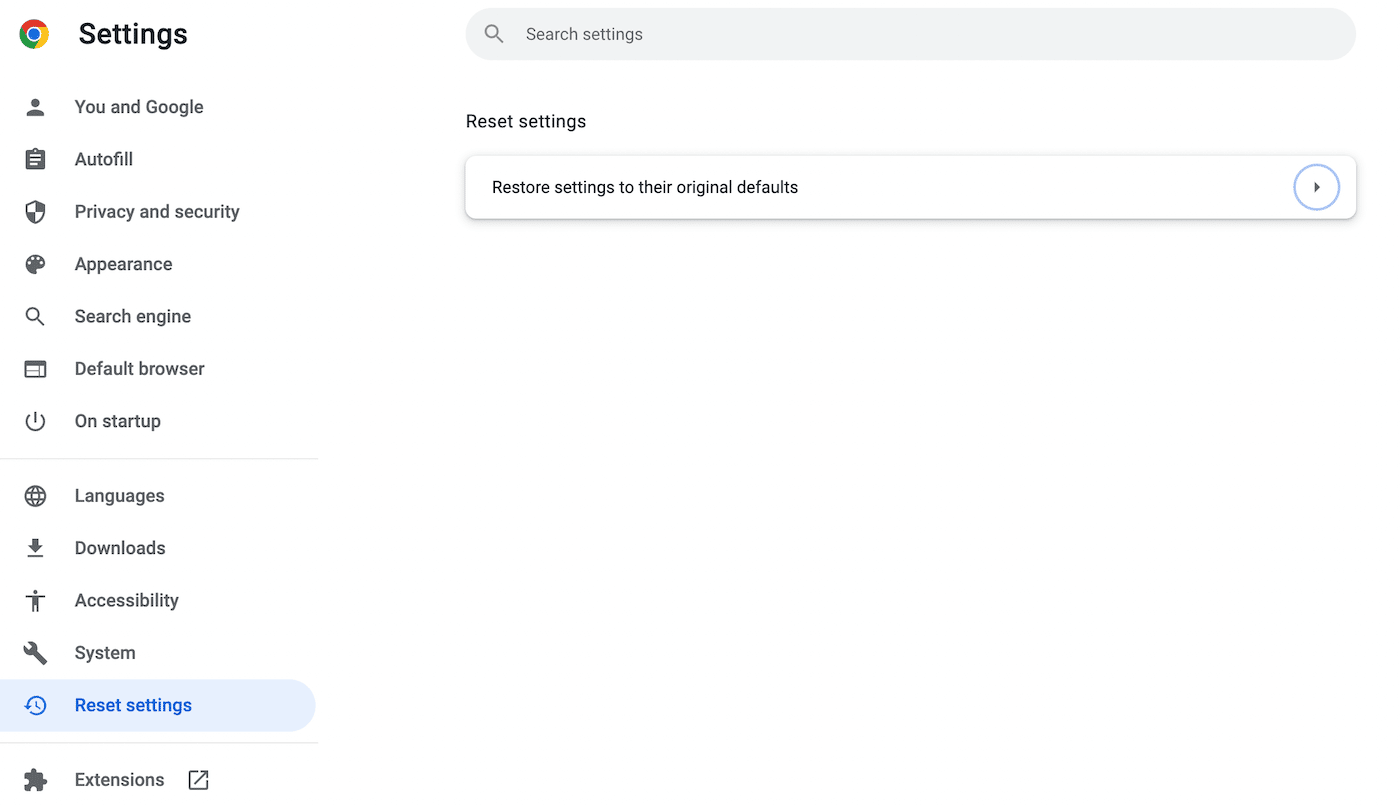
Task: Open the On startup power icon
Action: coord(35,420)
